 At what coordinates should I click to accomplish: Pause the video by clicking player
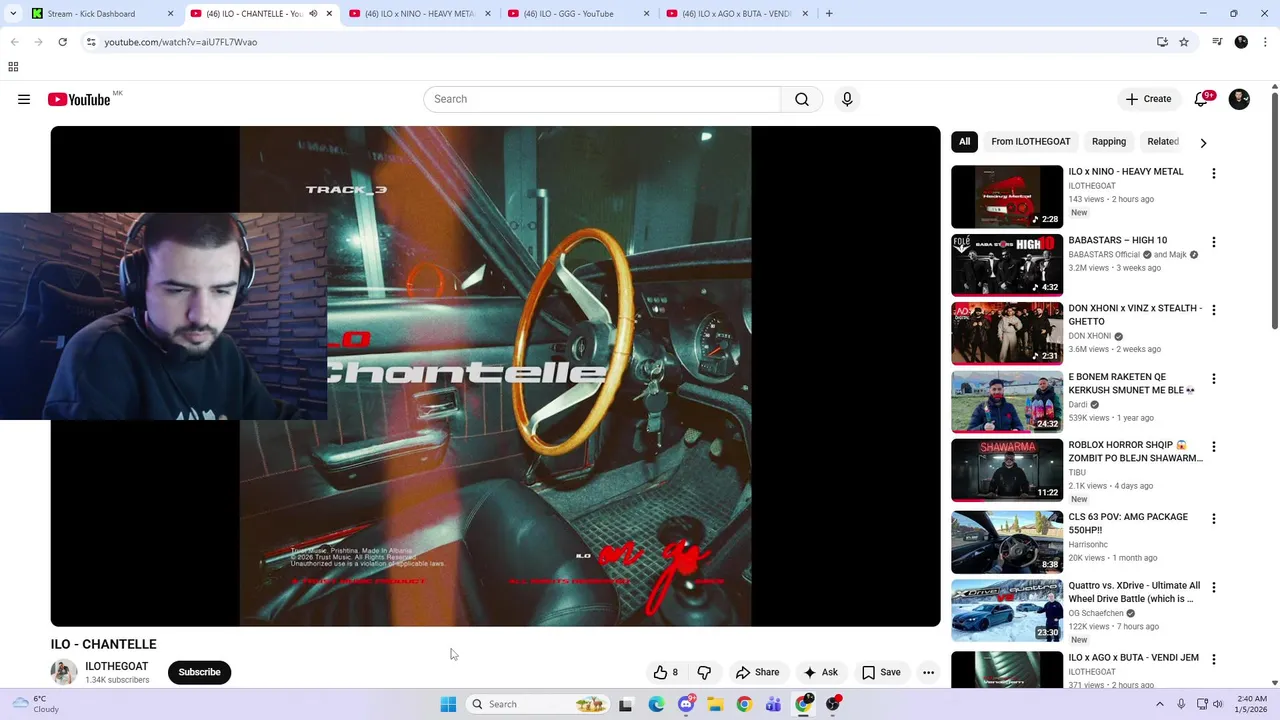tap(495, 376)
